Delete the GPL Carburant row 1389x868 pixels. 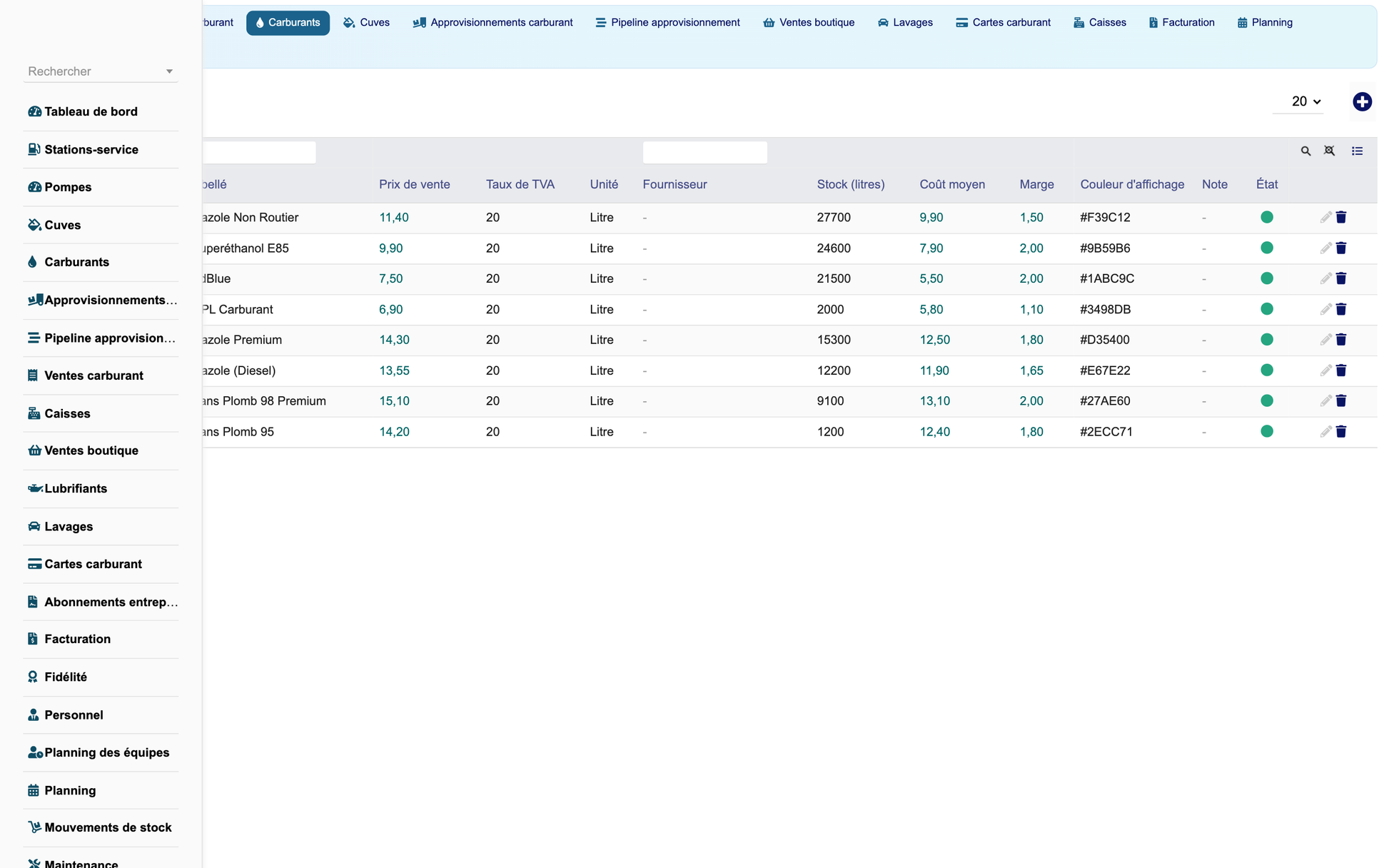click(x=1341, y=309)
